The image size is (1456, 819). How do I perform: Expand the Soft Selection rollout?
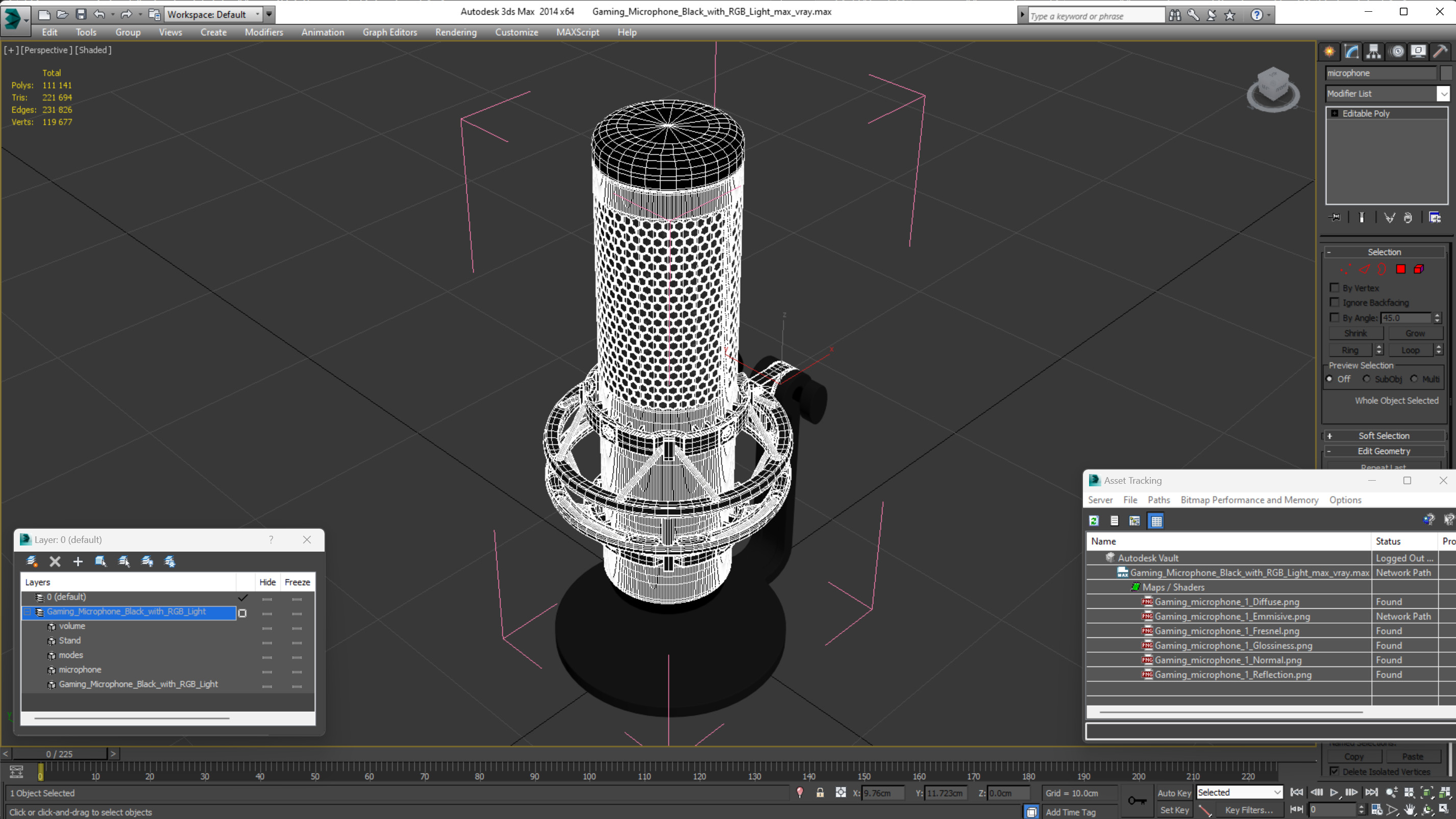(1383, 436)
